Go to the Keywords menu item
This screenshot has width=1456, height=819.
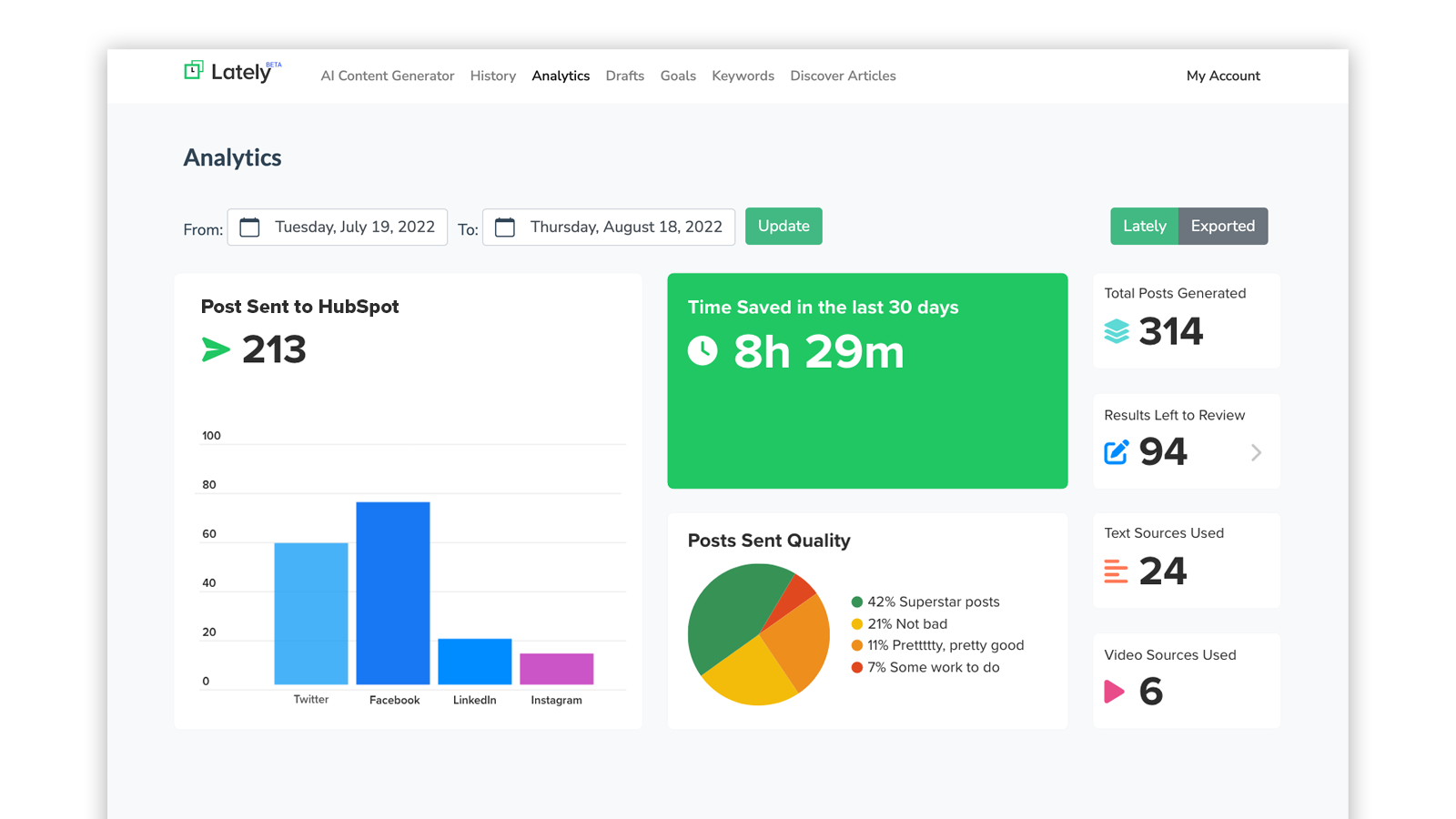click(743, 76)
